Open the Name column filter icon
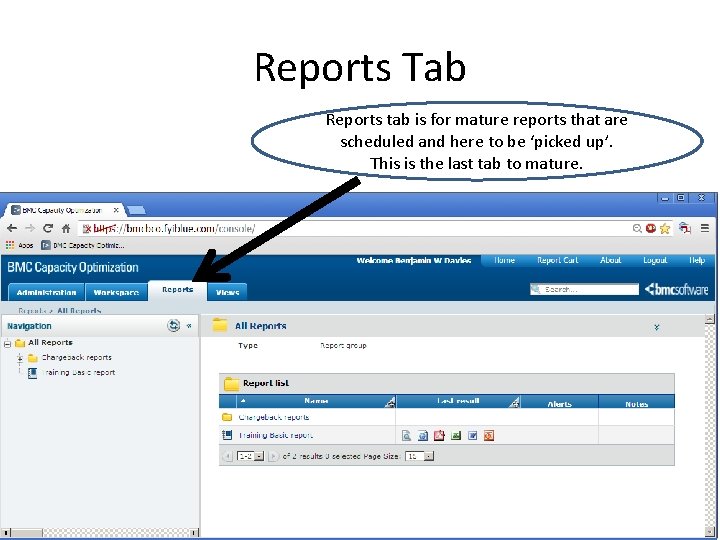 coord(390,403)
